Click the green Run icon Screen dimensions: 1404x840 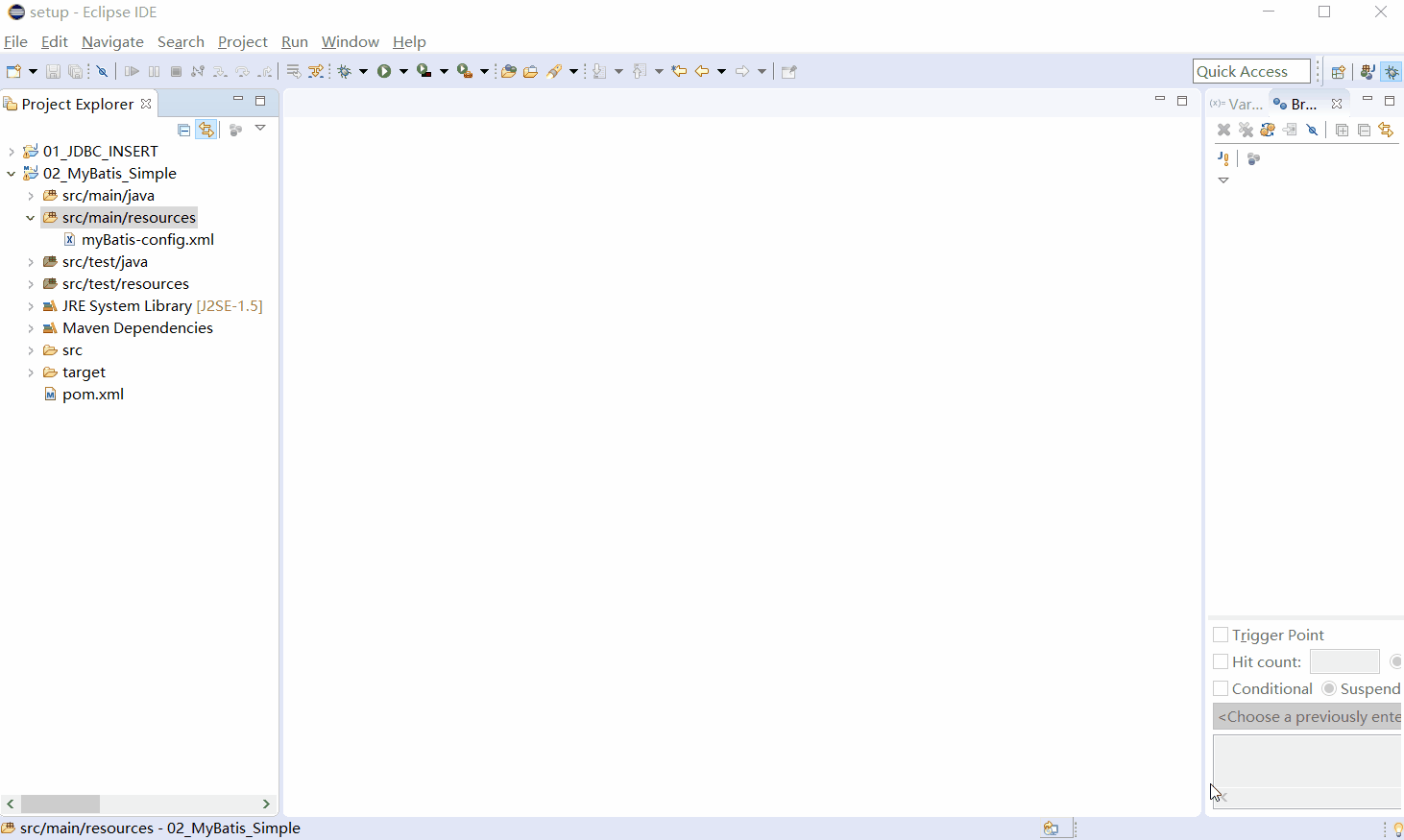pos(384,71)
